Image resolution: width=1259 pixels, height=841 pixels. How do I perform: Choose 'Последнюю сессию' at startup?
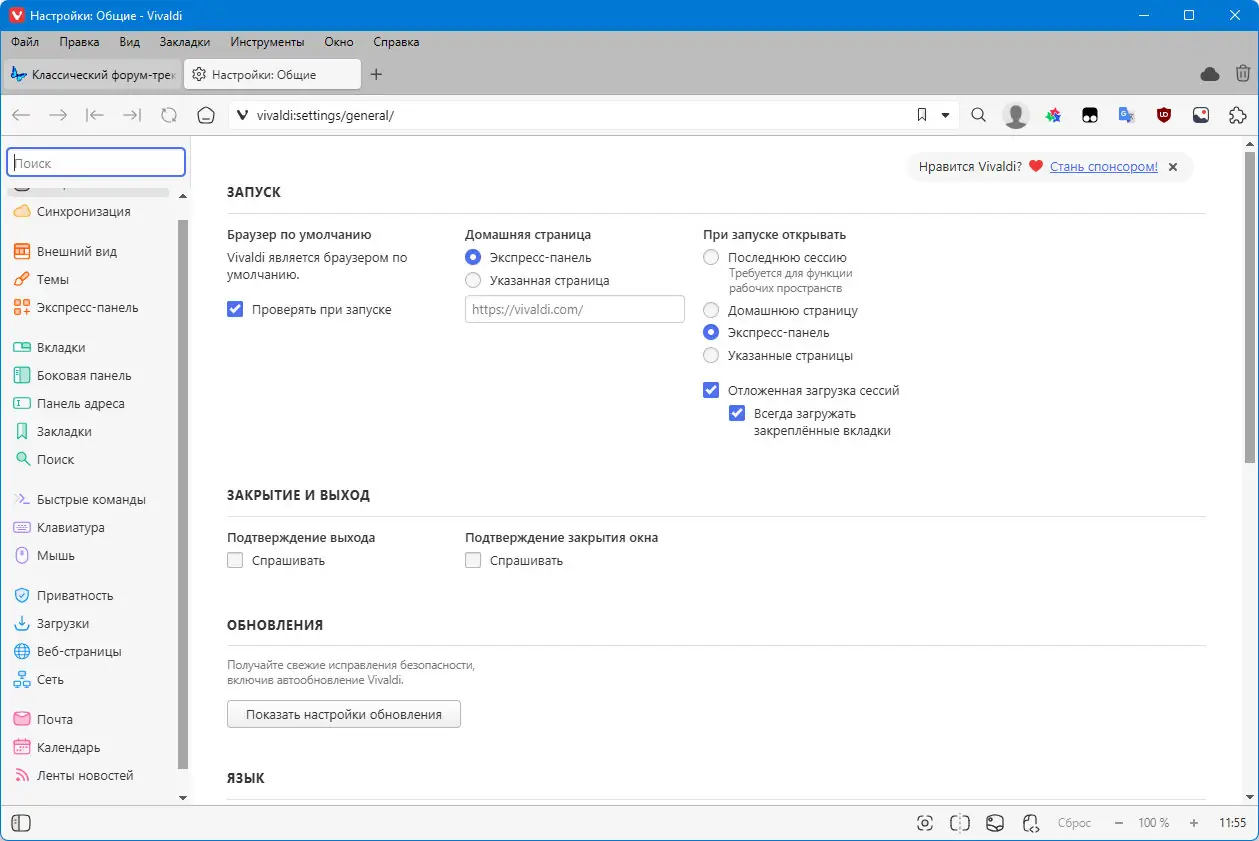click(x=711, y=258)
